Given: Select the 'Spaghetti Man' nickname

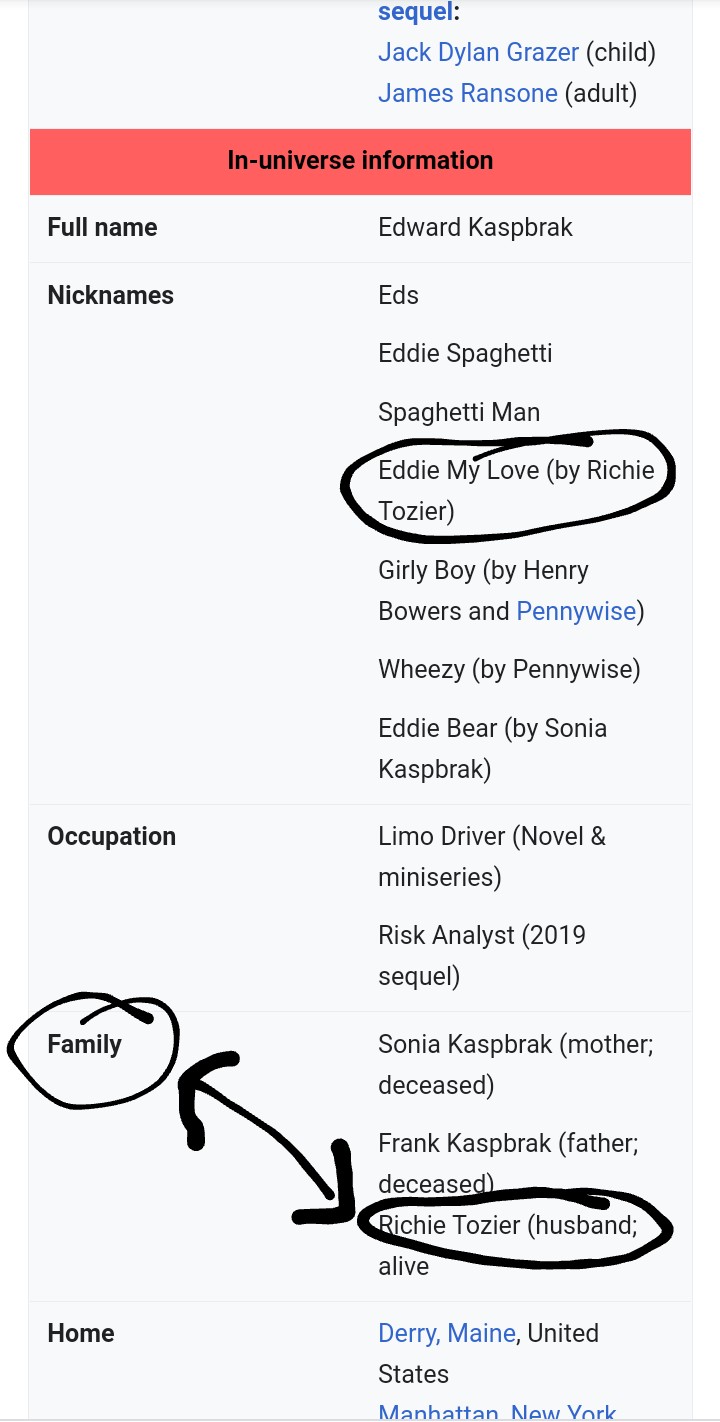Looking at the screenshot, I should [458, 412].
